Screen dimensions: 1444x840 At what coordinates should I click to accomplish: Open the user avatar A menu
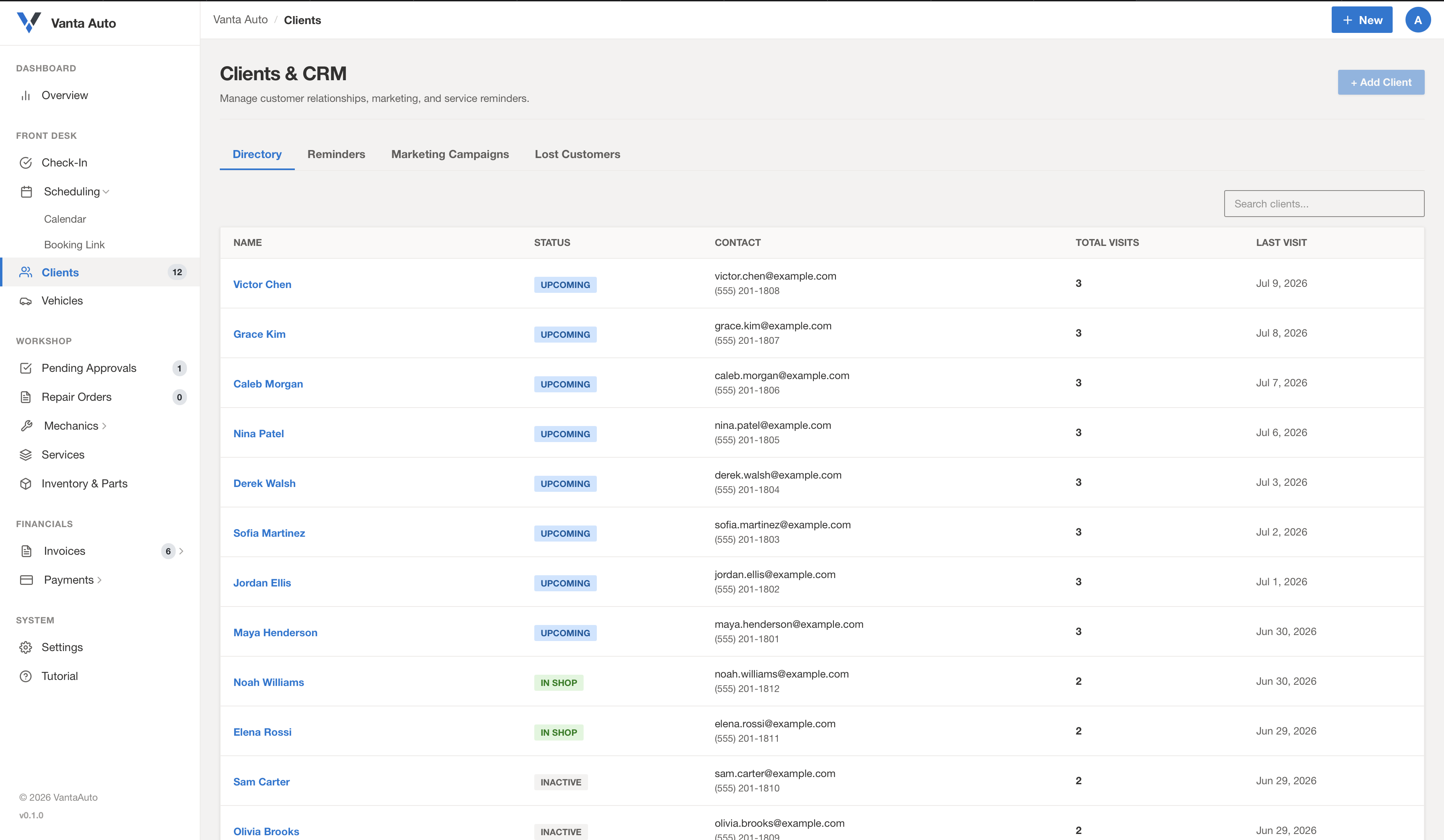pyautogui.click(x=1418, y=20)
